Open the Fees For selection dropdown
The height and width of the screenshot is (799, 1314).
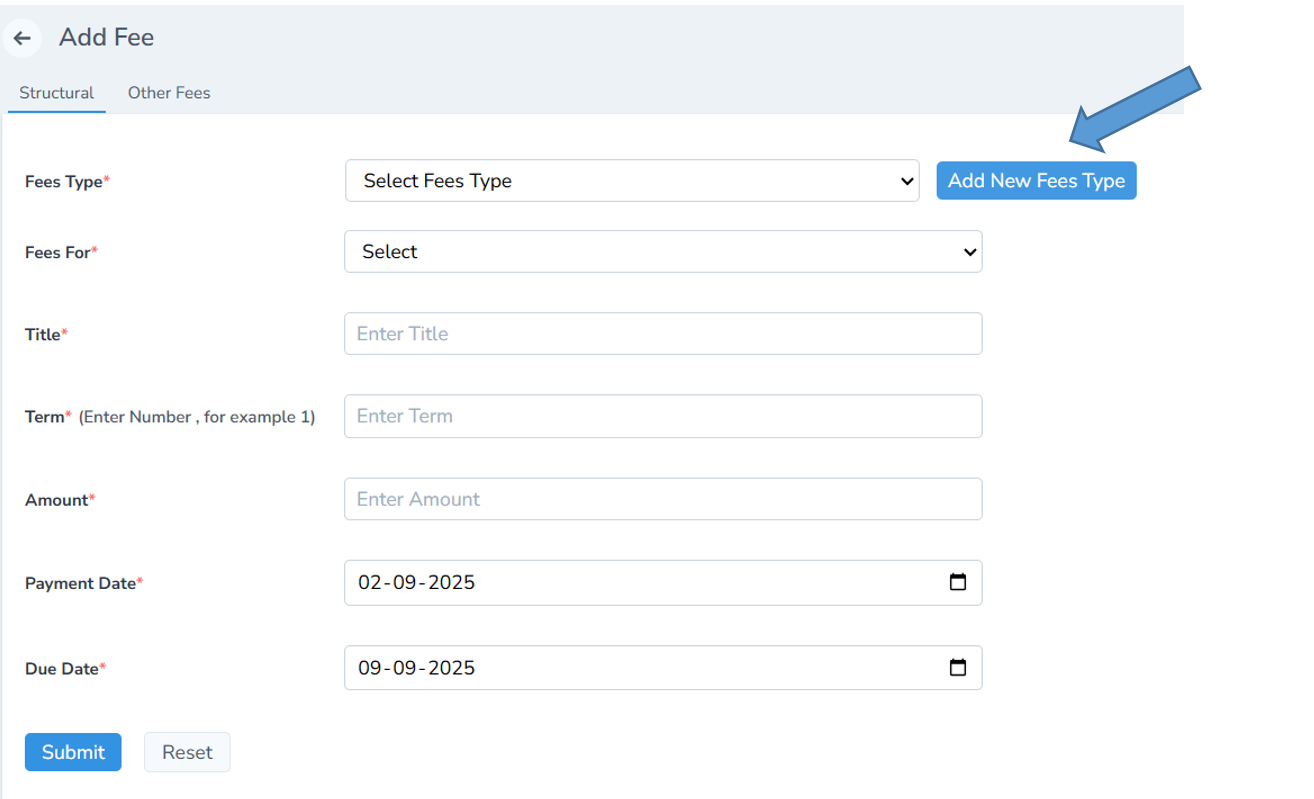click(x=663, y=251)
